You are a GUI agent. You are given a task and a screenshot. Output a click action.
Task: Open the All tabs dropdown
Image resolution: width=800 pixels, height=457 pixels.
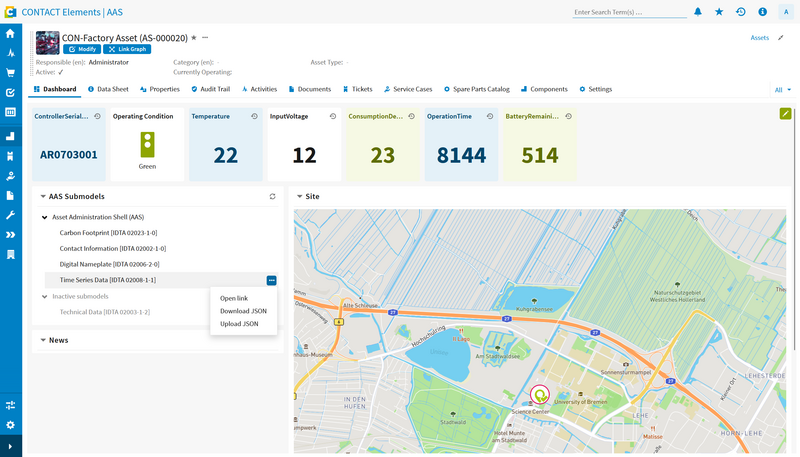(x=783, y=90)
